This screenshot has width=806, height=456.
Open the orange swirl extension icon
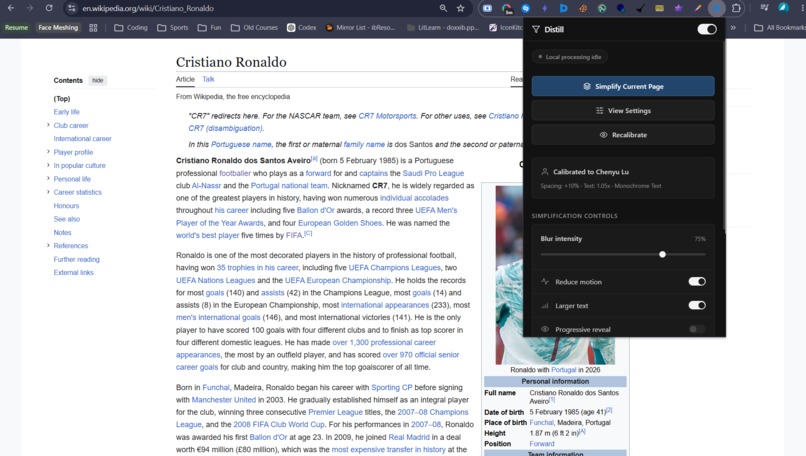(x=583, y=8)
